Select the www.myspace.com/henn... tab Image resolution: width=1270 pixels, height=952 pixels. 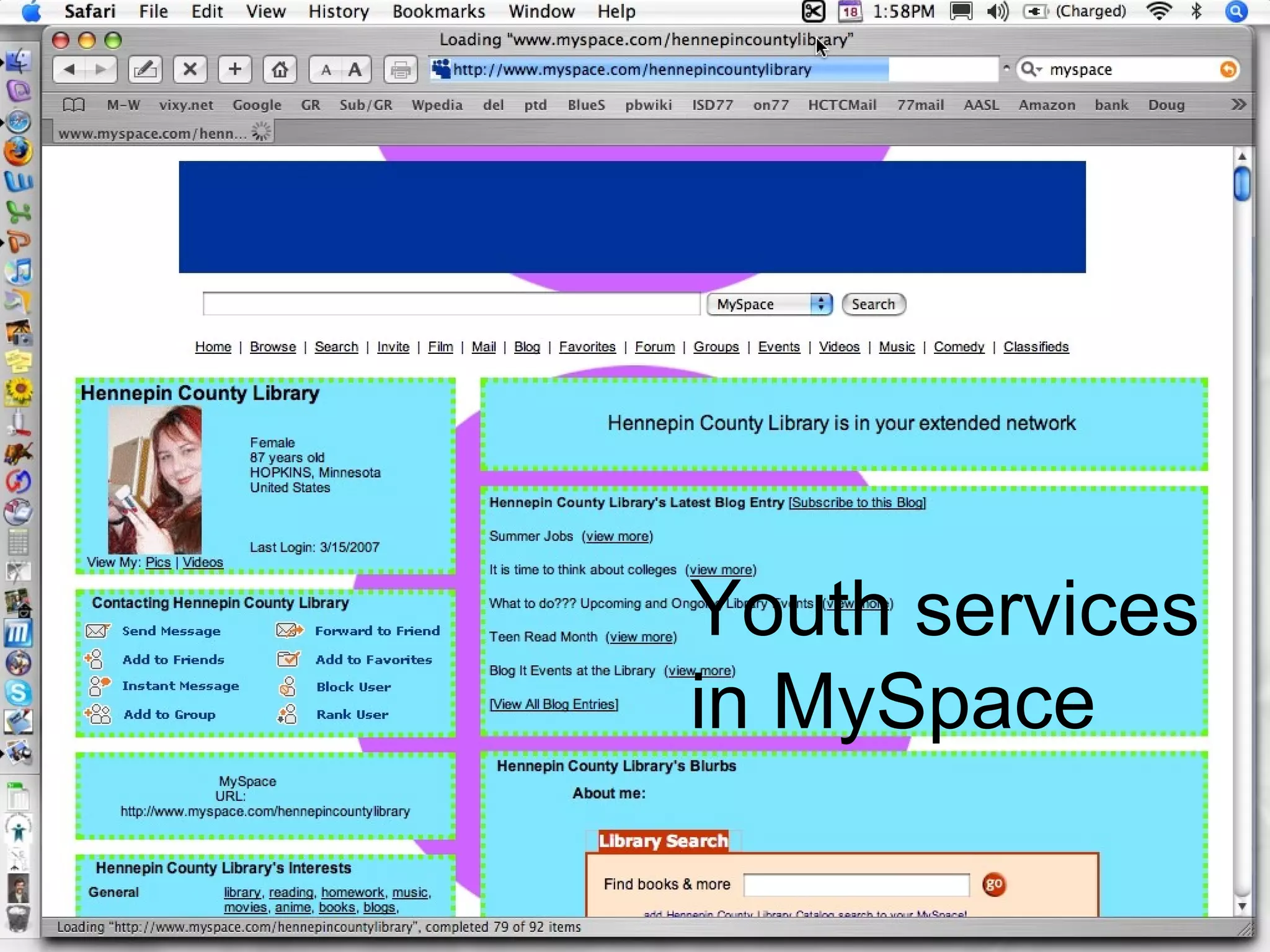click(x=164, y=133)
